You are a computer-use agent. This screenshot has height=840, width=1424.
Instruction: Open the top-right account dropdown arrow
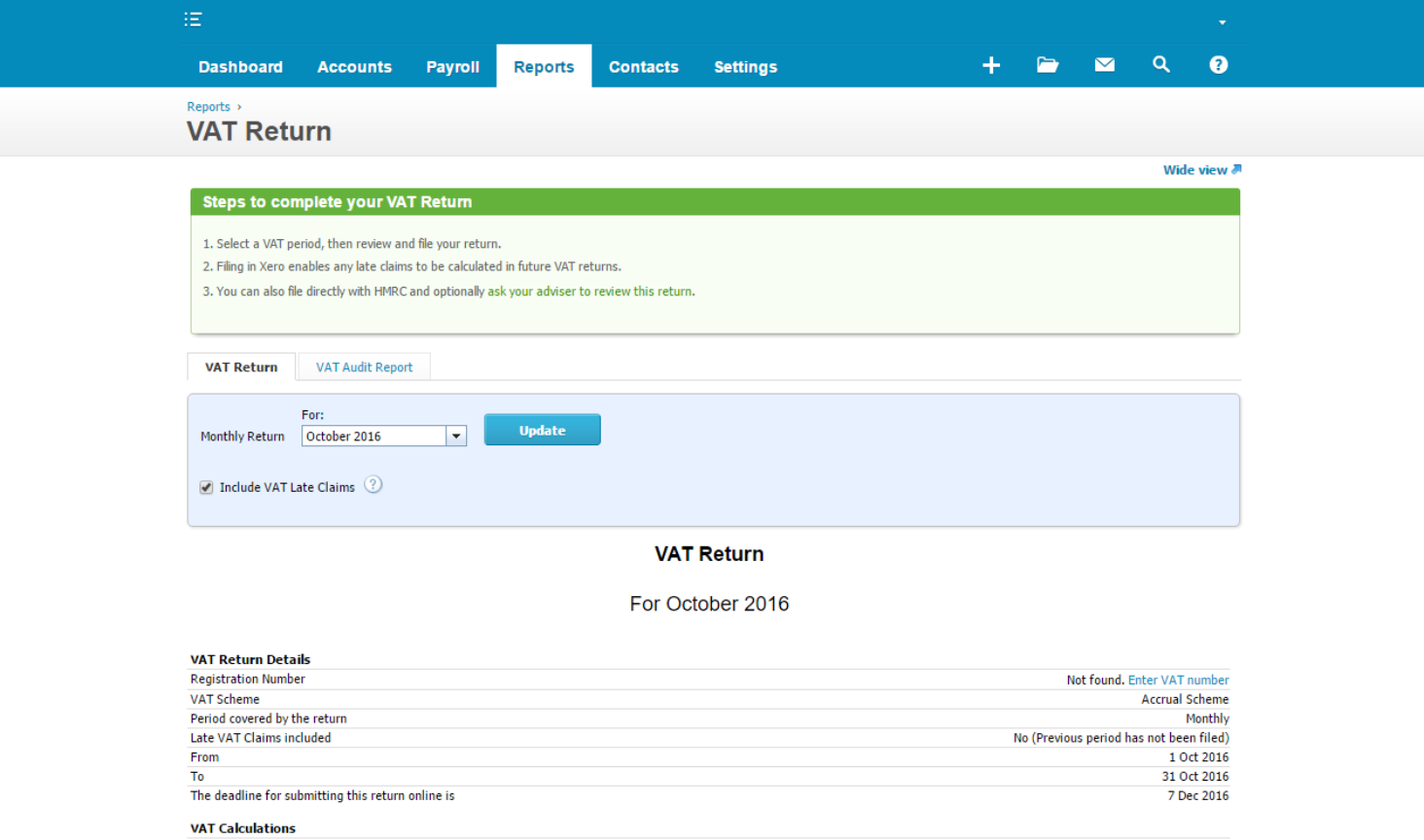coord(1222,22)
